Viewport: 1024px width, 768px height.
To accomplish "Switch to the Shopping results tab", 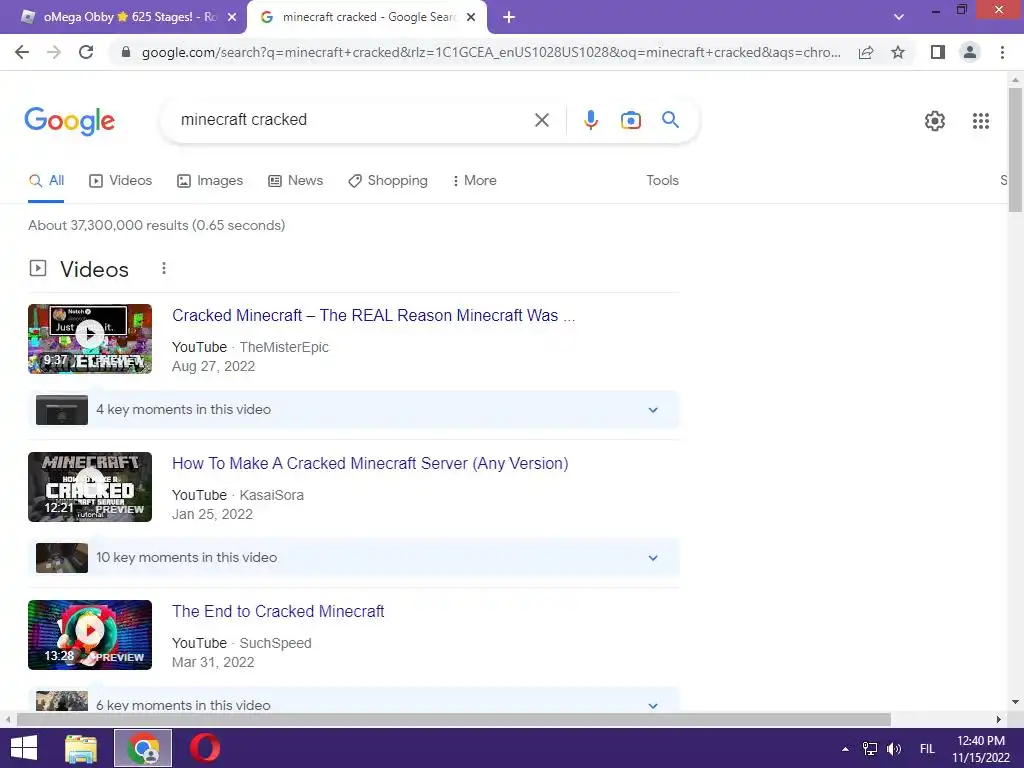I will pos(388,181).
